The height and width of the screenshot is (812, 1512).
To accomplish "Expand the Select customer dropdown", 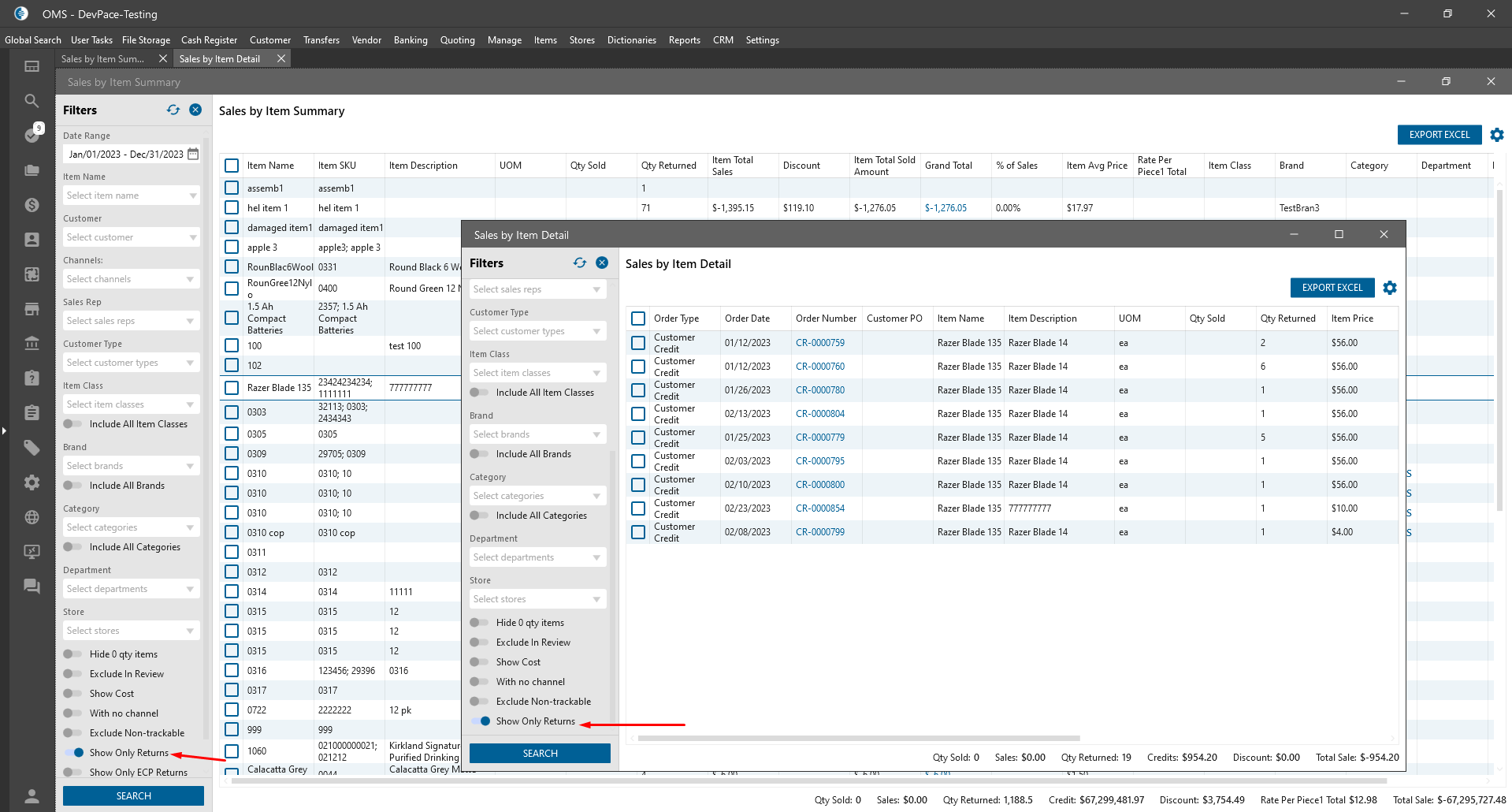I will [131, 237].
